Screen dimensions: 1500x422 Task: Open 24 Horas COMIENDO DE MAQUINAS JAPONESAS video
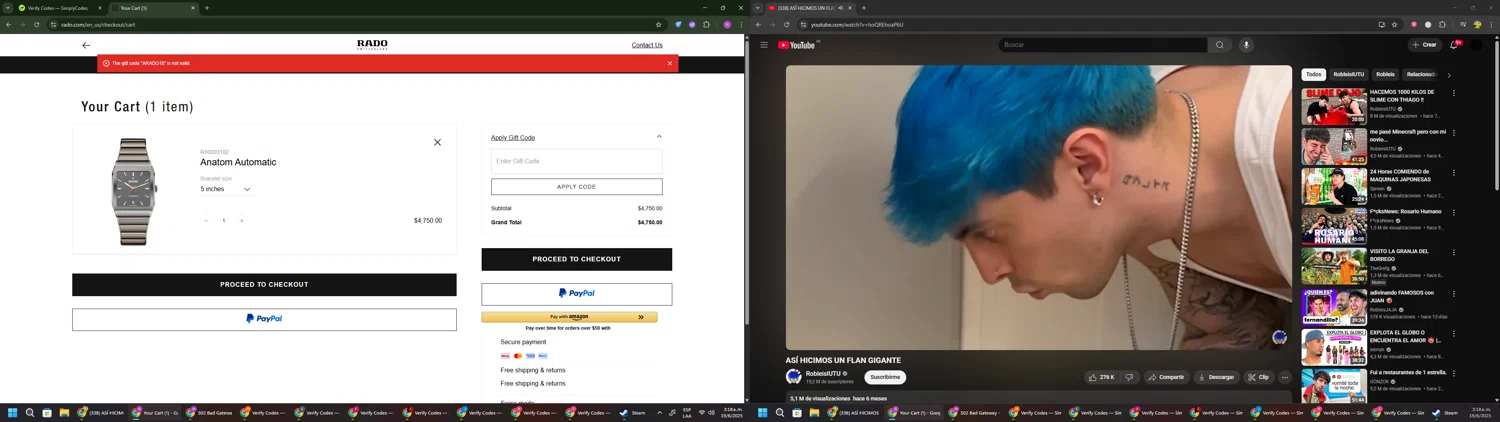[x=1334, y=186]
